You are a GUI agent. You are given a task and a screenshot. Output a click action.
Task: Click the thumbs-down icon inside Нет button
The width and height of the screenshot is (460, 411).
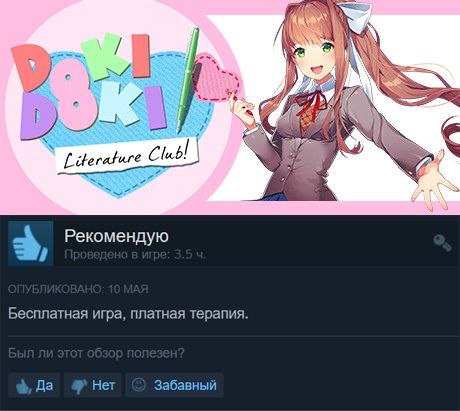tap(79, 387)
